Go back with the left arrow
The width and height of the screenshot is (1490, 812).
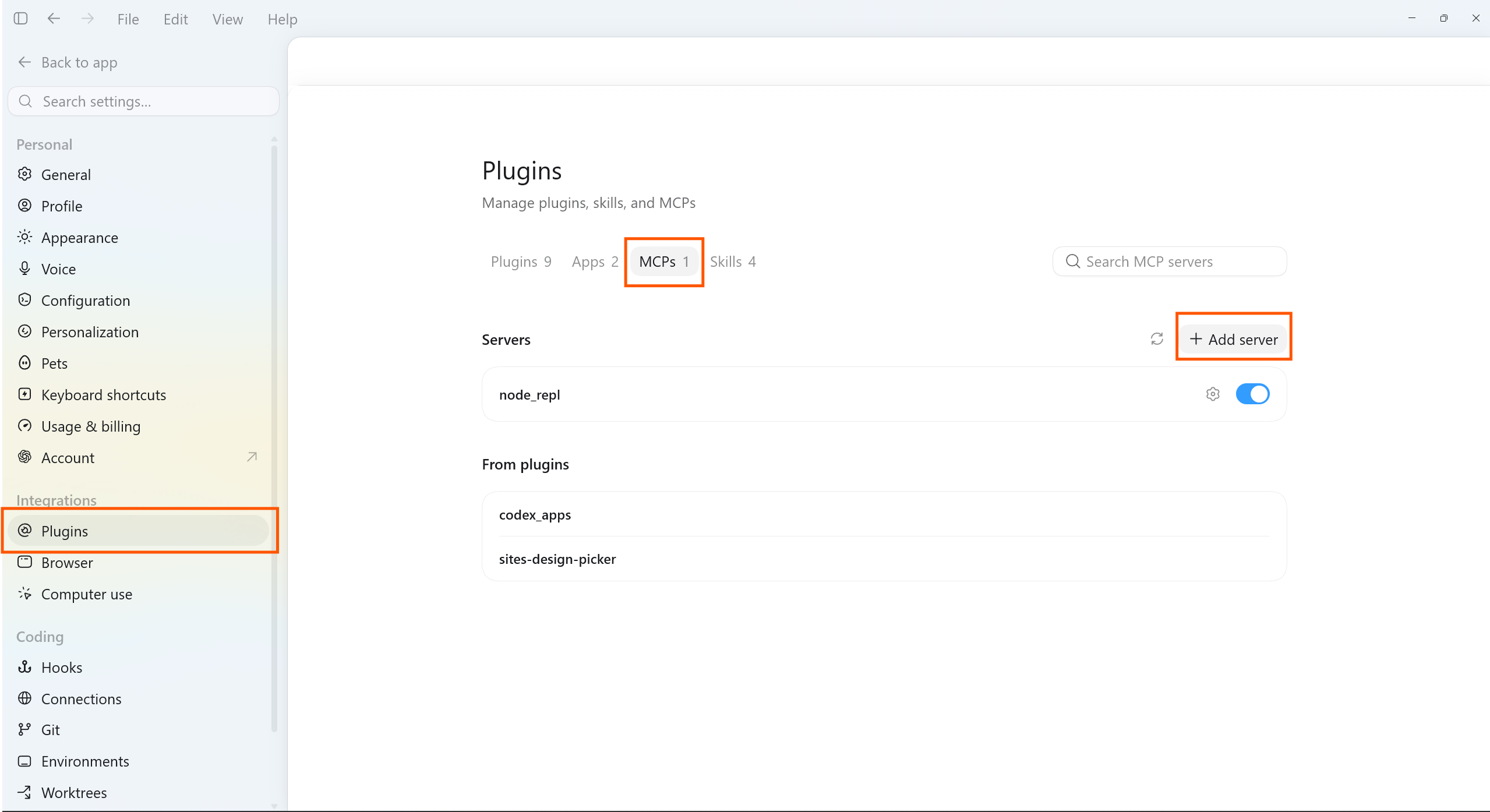click(x=54, y=19)
